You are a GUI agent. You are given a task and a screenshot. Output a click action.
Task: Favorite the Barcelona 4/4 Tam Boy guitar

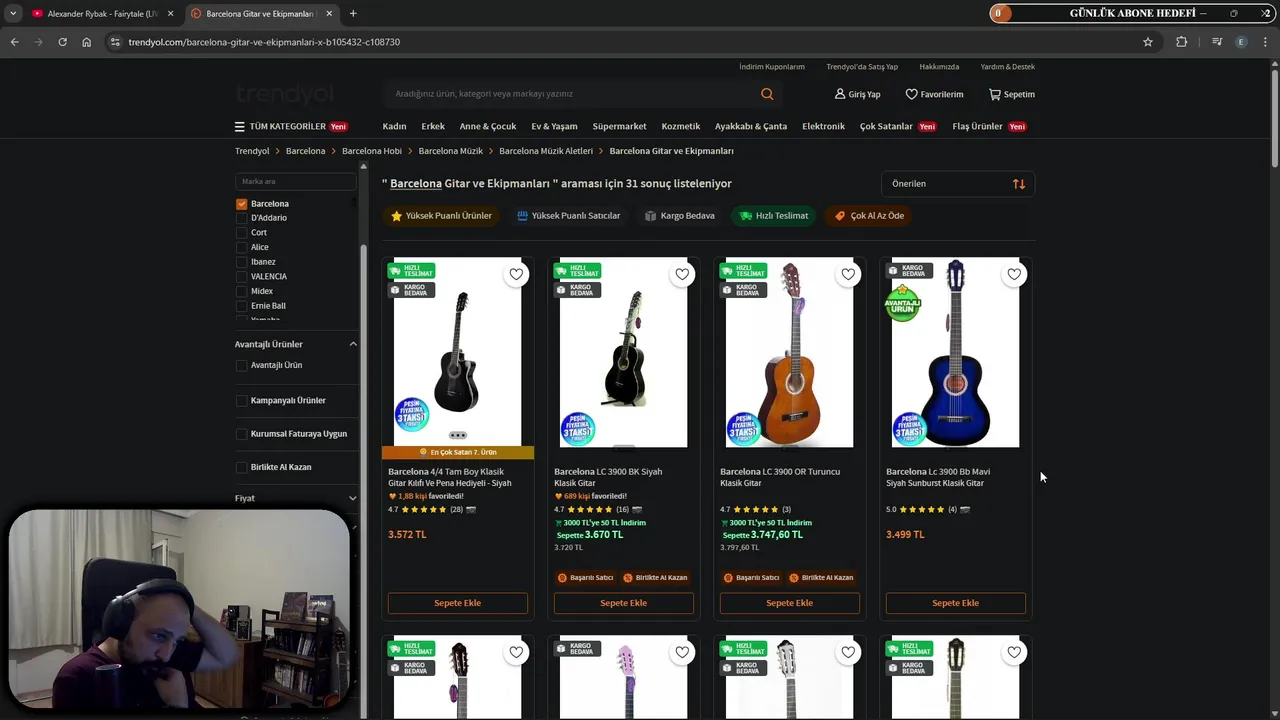pos(516,274)
